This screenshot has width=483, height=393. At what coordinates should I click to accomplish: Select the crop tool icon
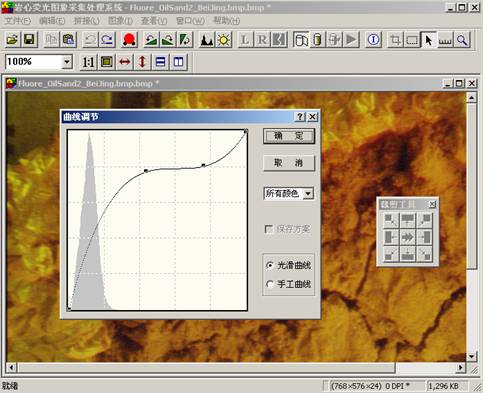pos(395,40)
